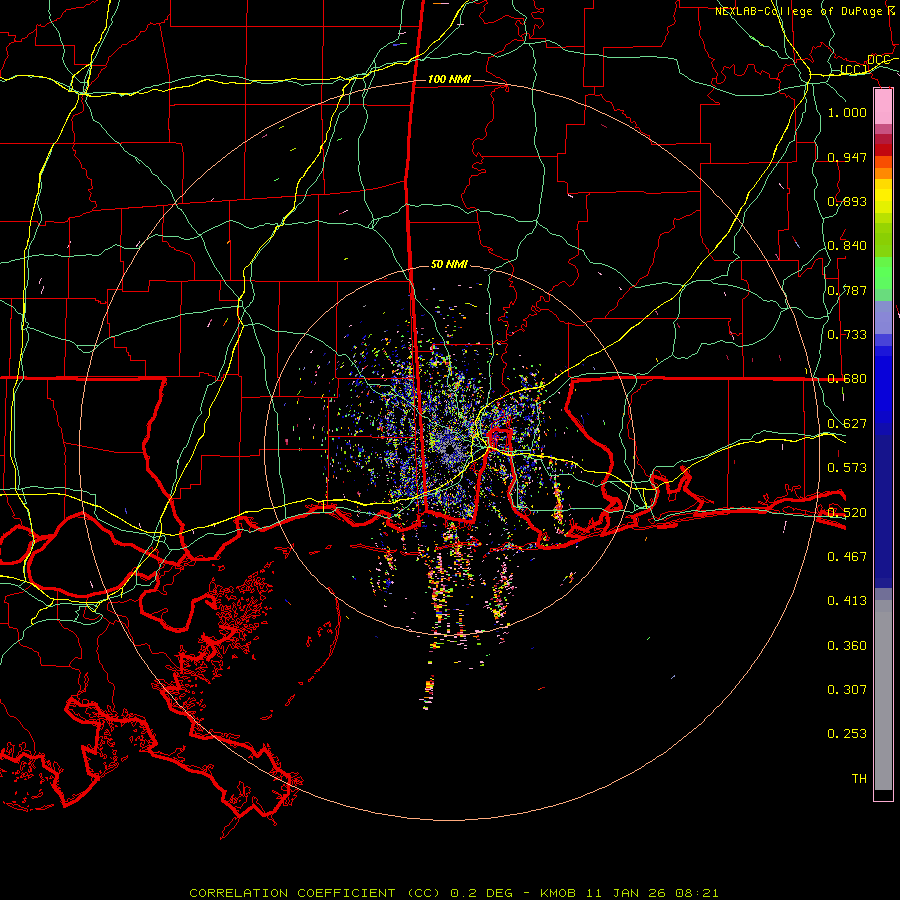
Task: Click the bright green swatch in the color bar
Action: [883, 273]
